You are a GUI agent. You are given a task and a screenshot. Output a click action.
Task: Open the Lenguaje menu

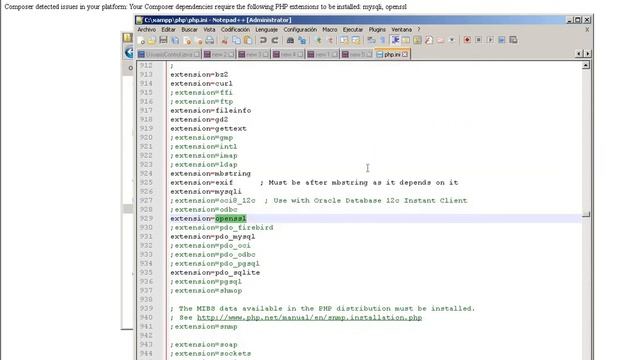coord(267,30)
